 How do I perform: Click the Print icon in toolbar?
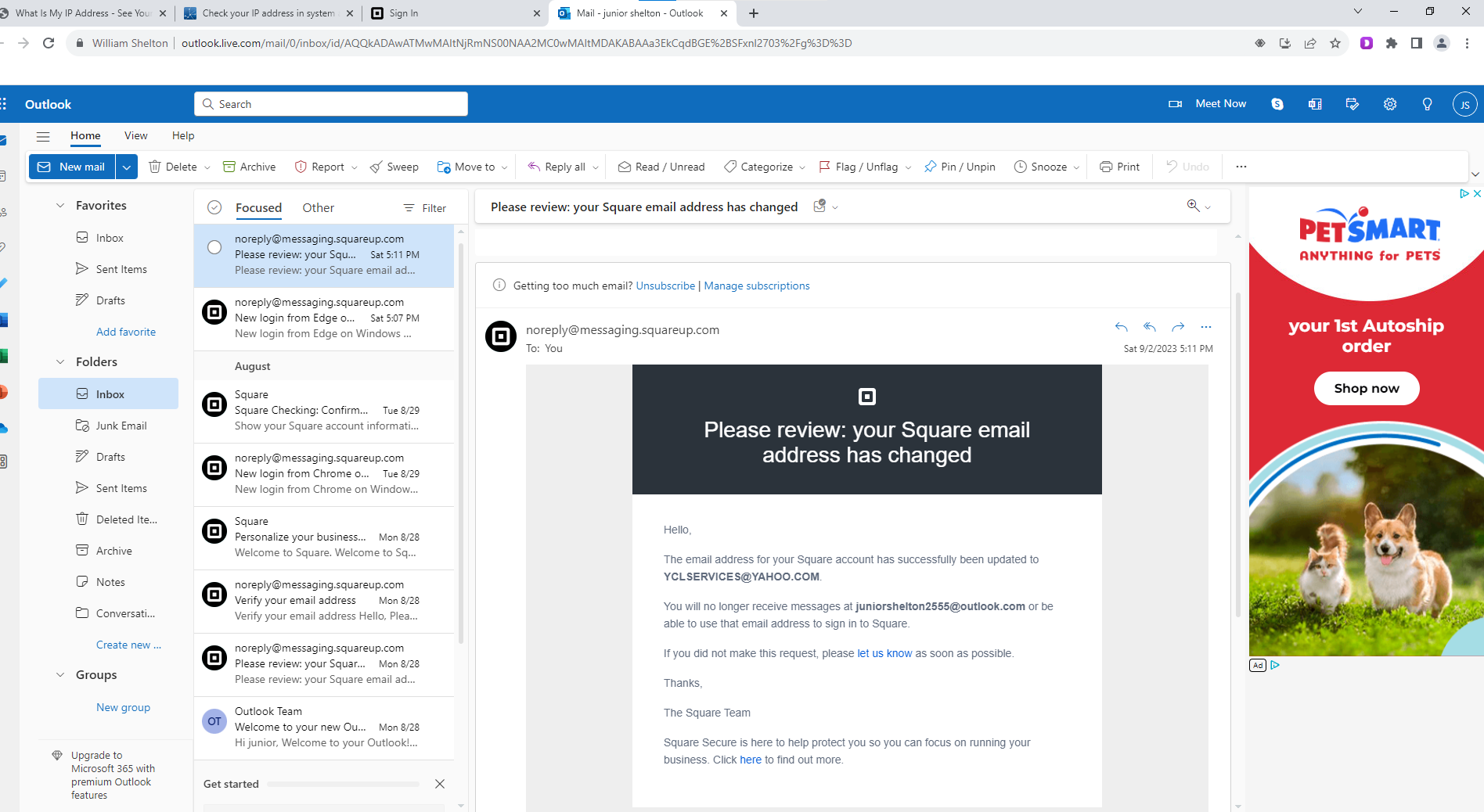click(x=1106, y=167)
